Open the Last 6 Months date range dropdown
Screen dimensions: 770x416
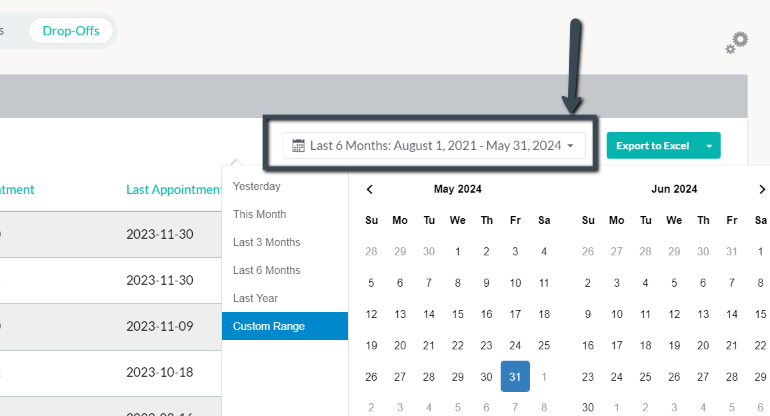coord(434,145)
